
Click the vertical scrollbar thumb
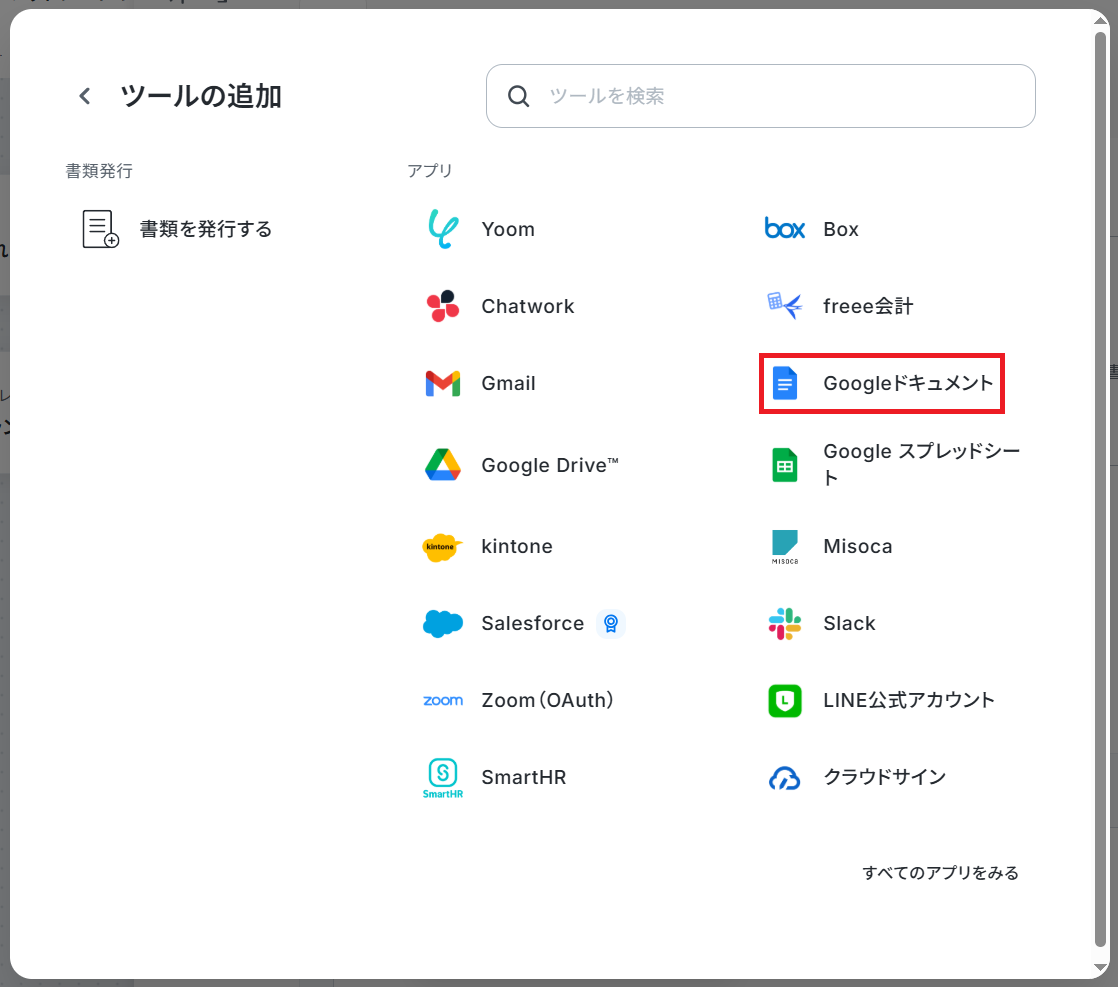point(1100,489)
